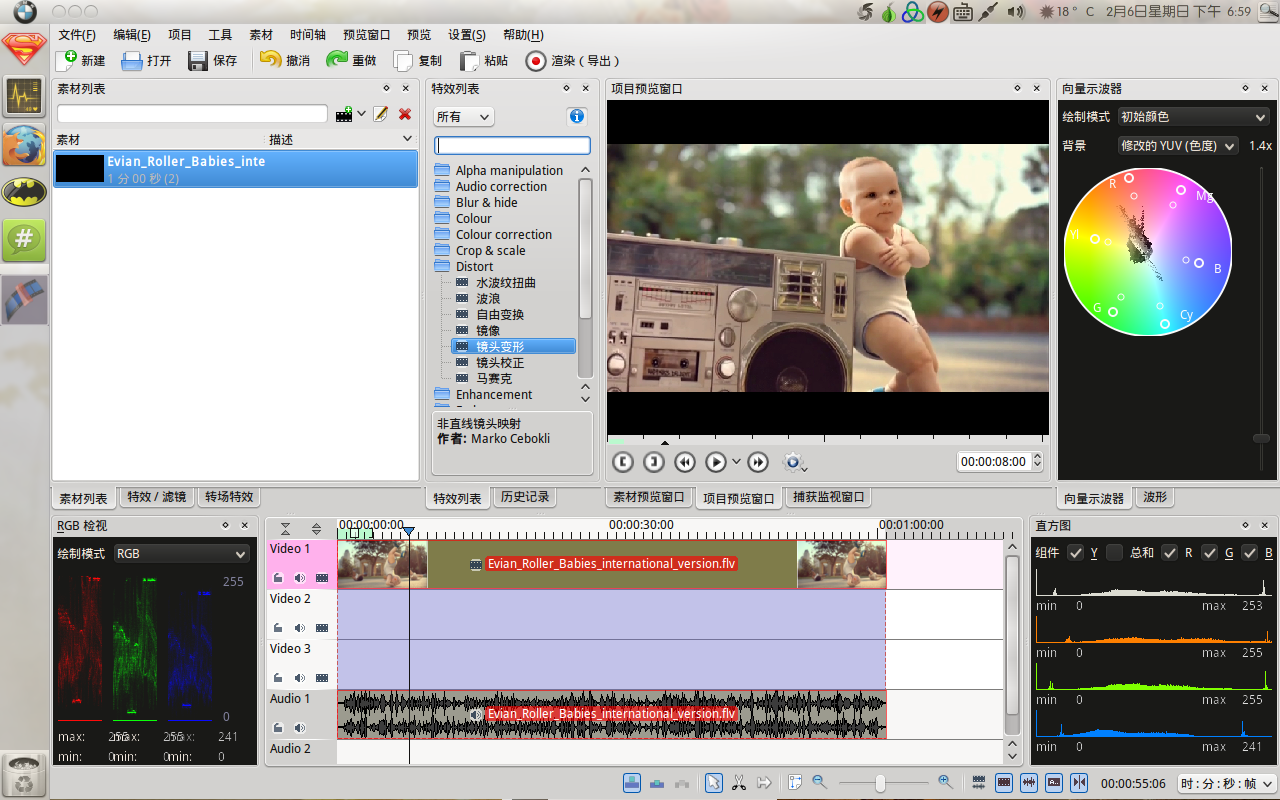Toggle the G checkbox in histogram
1280x800 pixels.
(1209, 553)
